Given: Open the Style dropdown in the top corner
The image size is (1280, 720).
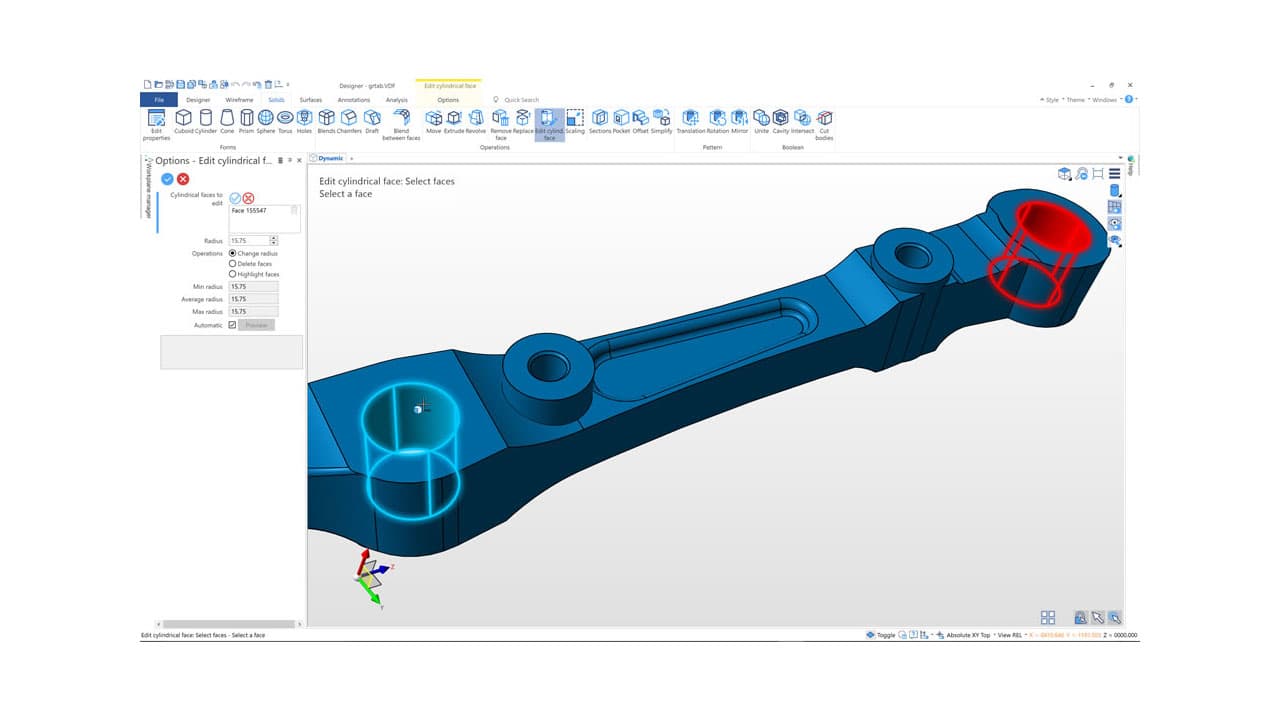Looking at the screenshot, I should [1052, 100].
